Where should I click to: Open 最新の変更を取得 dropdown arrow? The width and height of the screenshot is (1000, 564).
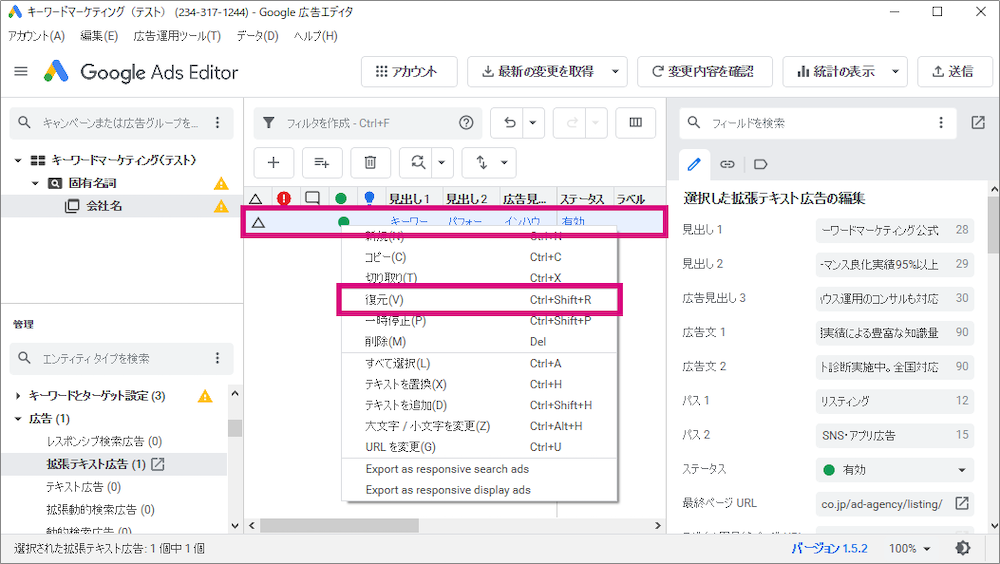[615, 71]
